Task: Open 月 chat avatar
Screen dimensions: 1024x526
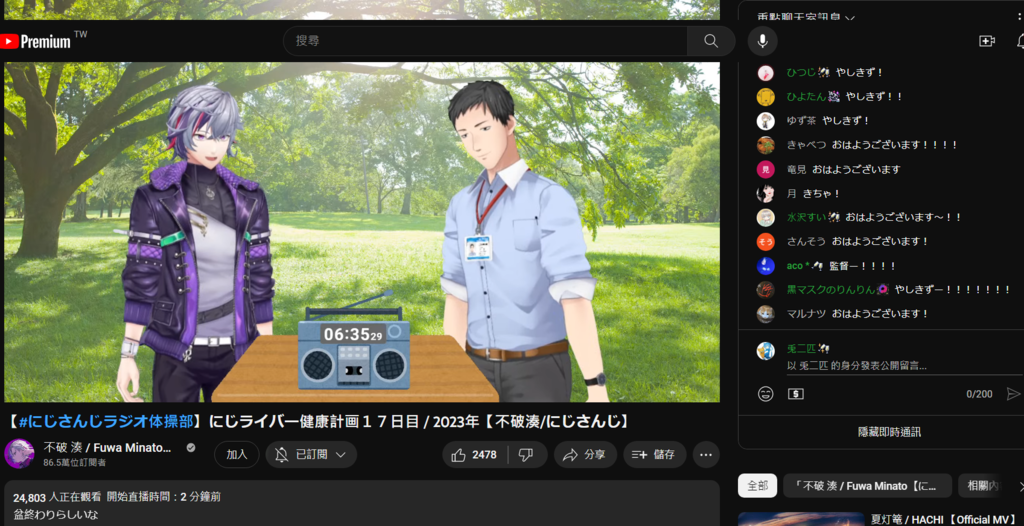Action: [765, 193]
